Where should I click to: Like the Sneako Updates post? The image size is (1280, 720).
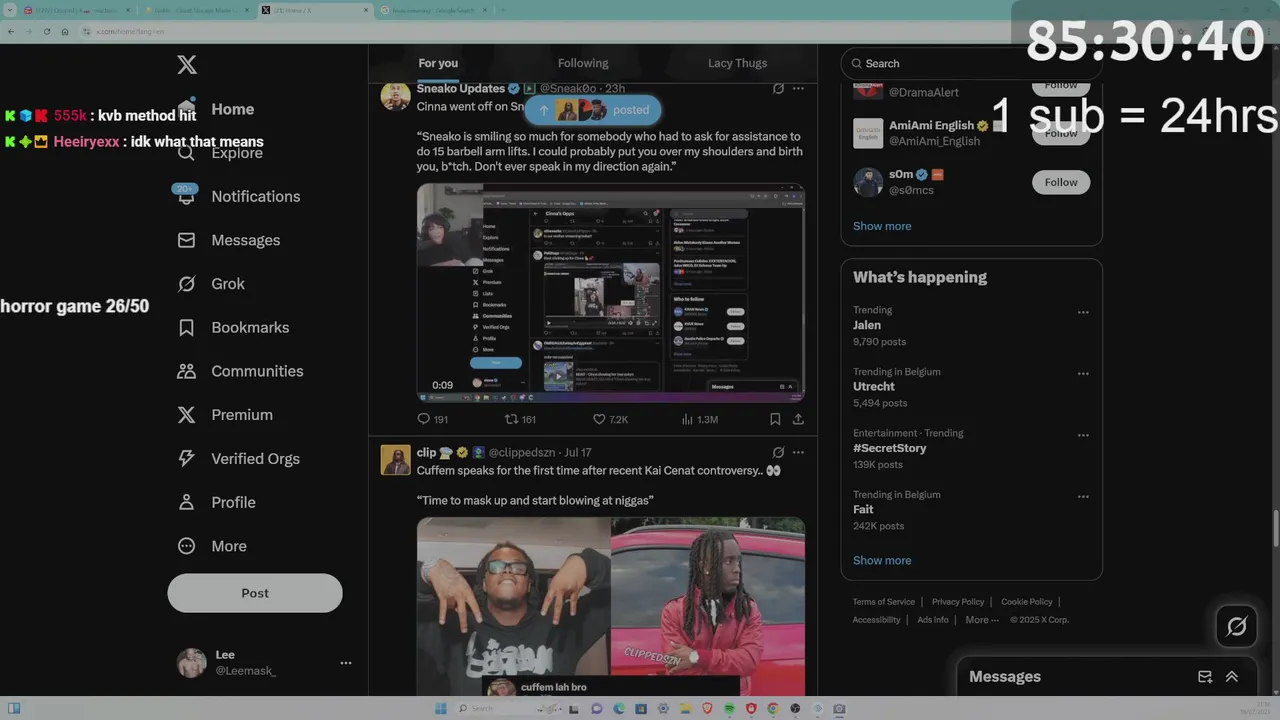[x=610, y=419]
